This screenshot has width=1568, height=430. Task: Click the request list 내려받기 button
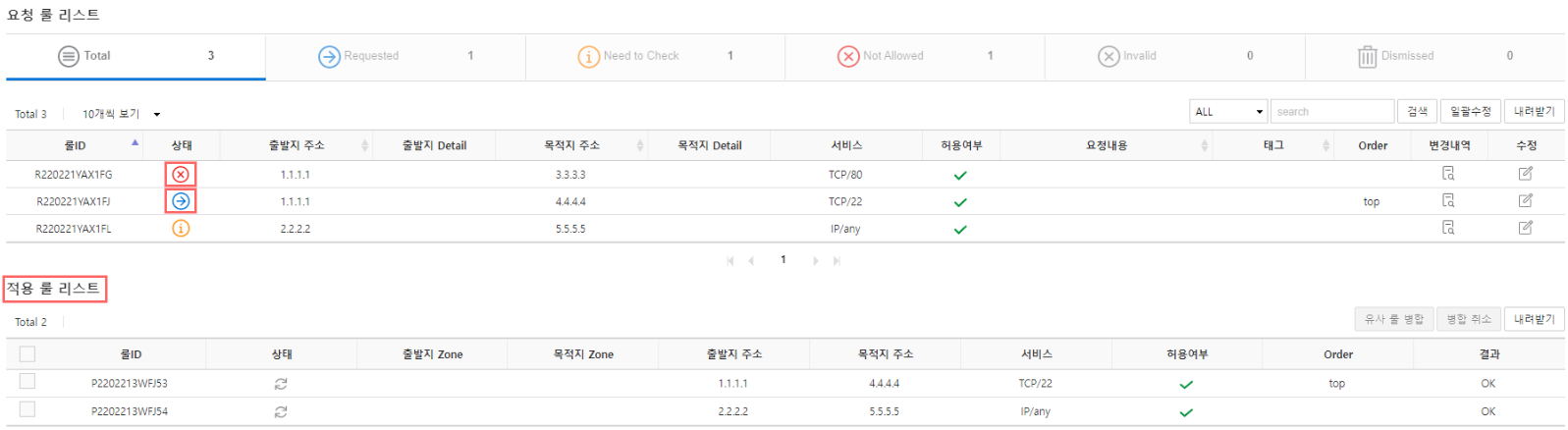coord(1535,112)
